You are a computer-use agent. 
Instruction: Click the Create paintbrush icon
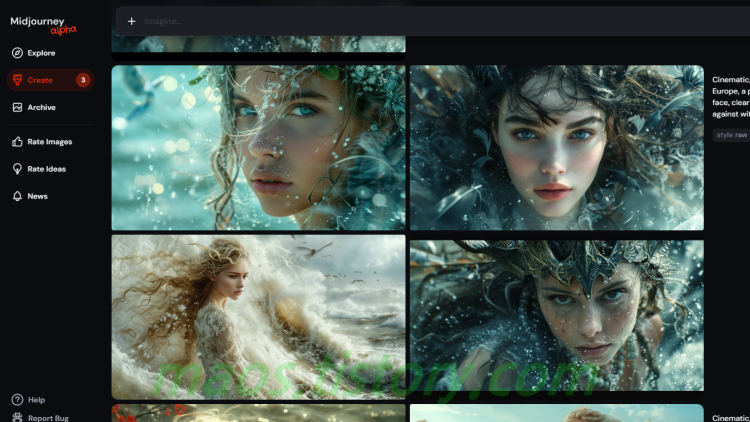[17, 80]
